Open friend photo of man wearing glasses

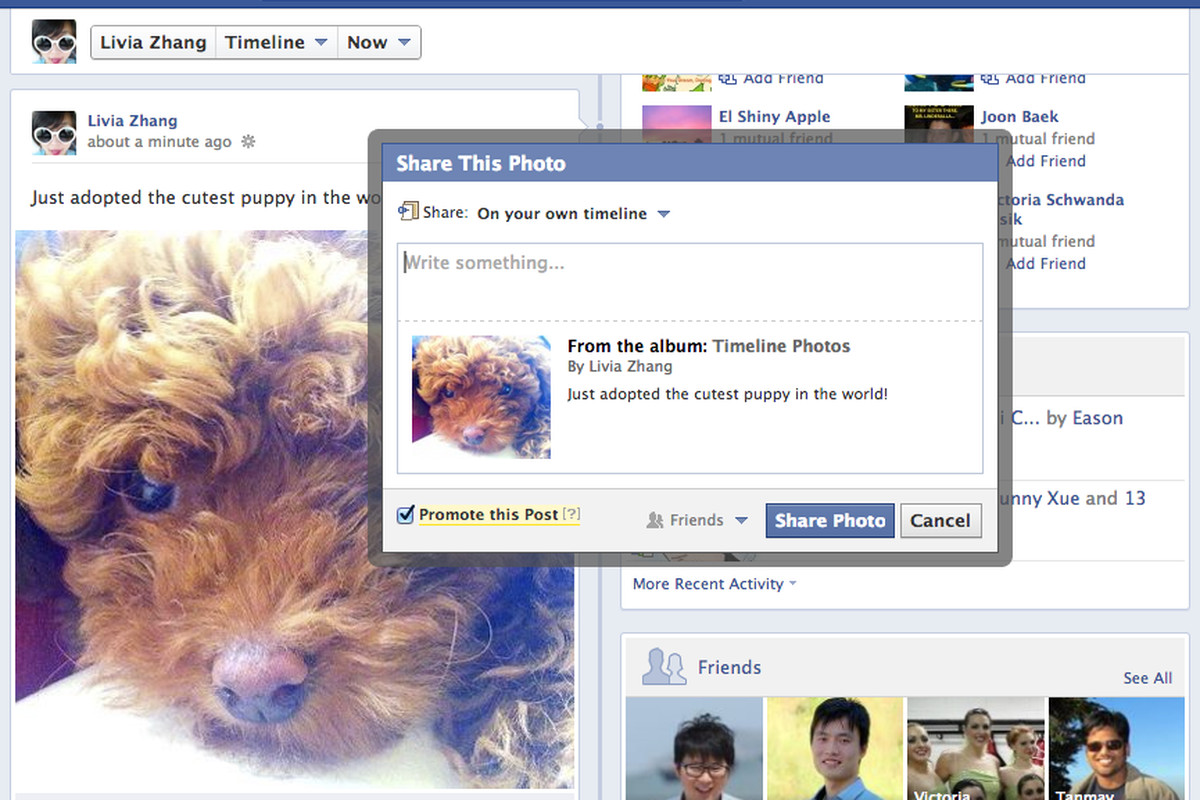pyautogui.click(x=694, y=749)
